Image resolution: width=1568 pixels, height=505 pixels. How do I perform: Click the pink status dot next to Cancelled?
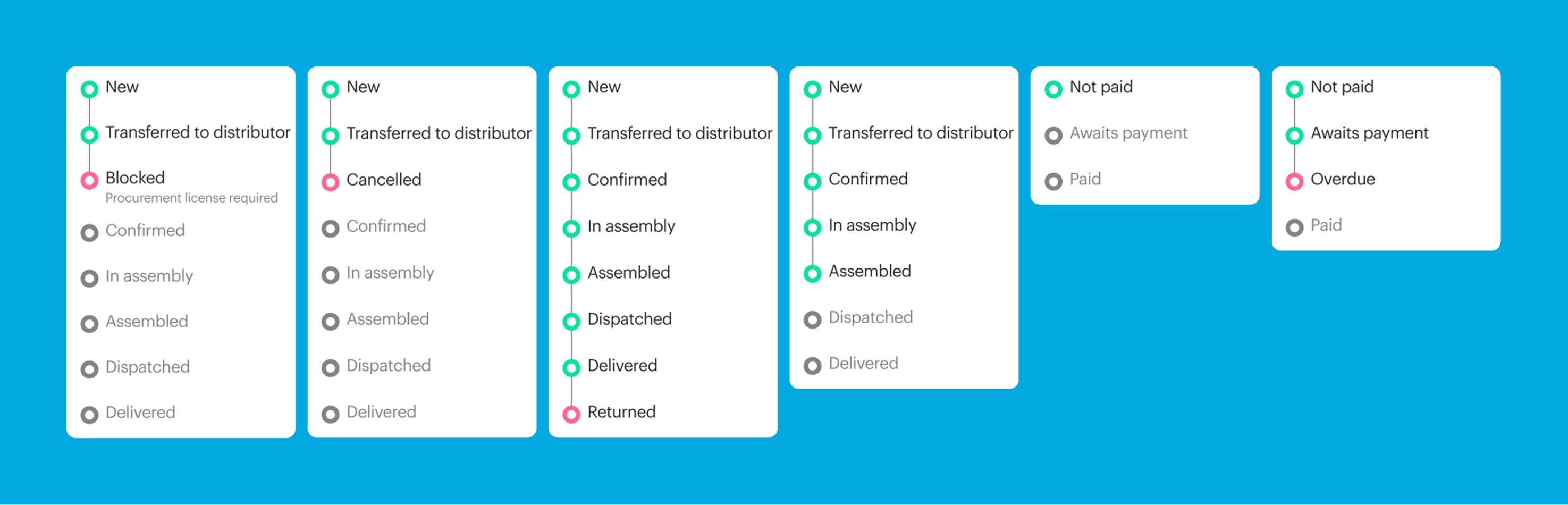point(331,182)
